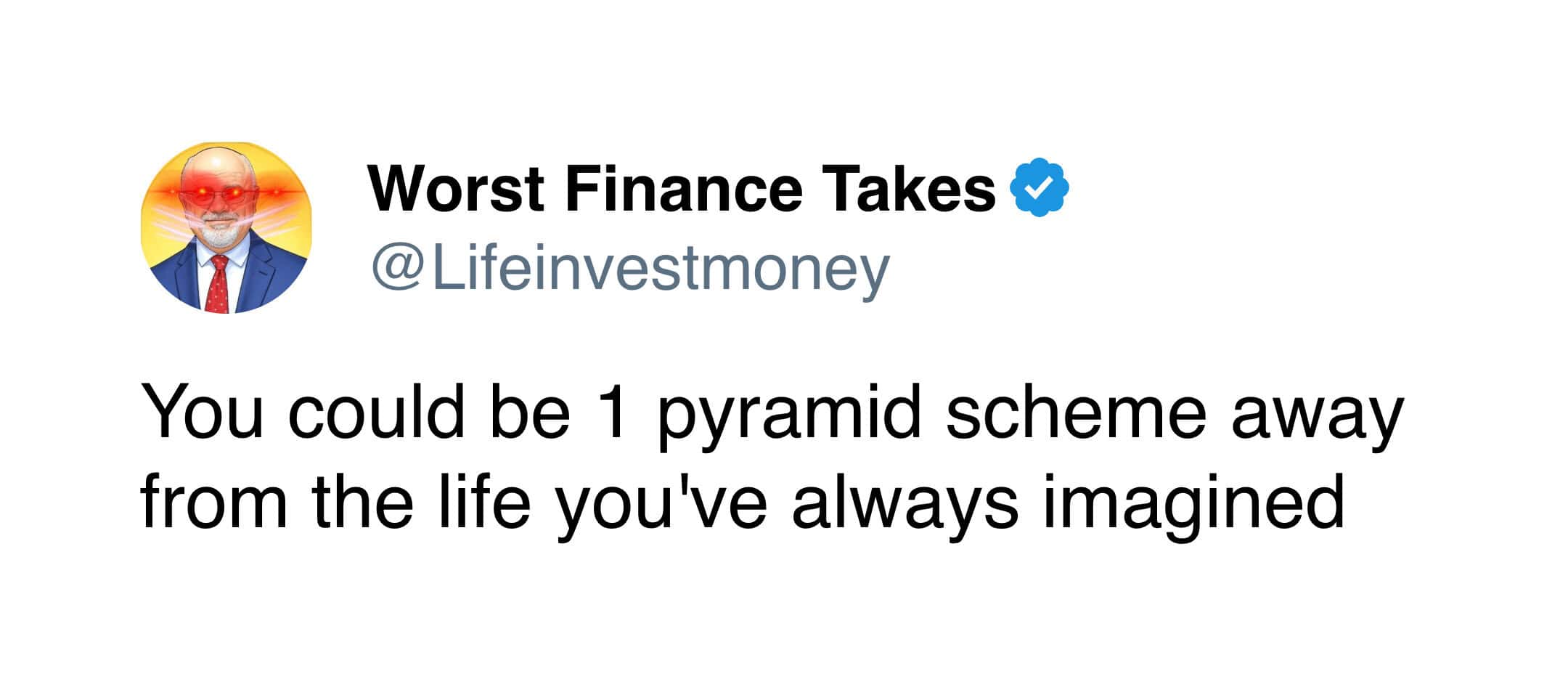Click the word "you've" in the tweet

pyautogui.click(x=661, y=507)
